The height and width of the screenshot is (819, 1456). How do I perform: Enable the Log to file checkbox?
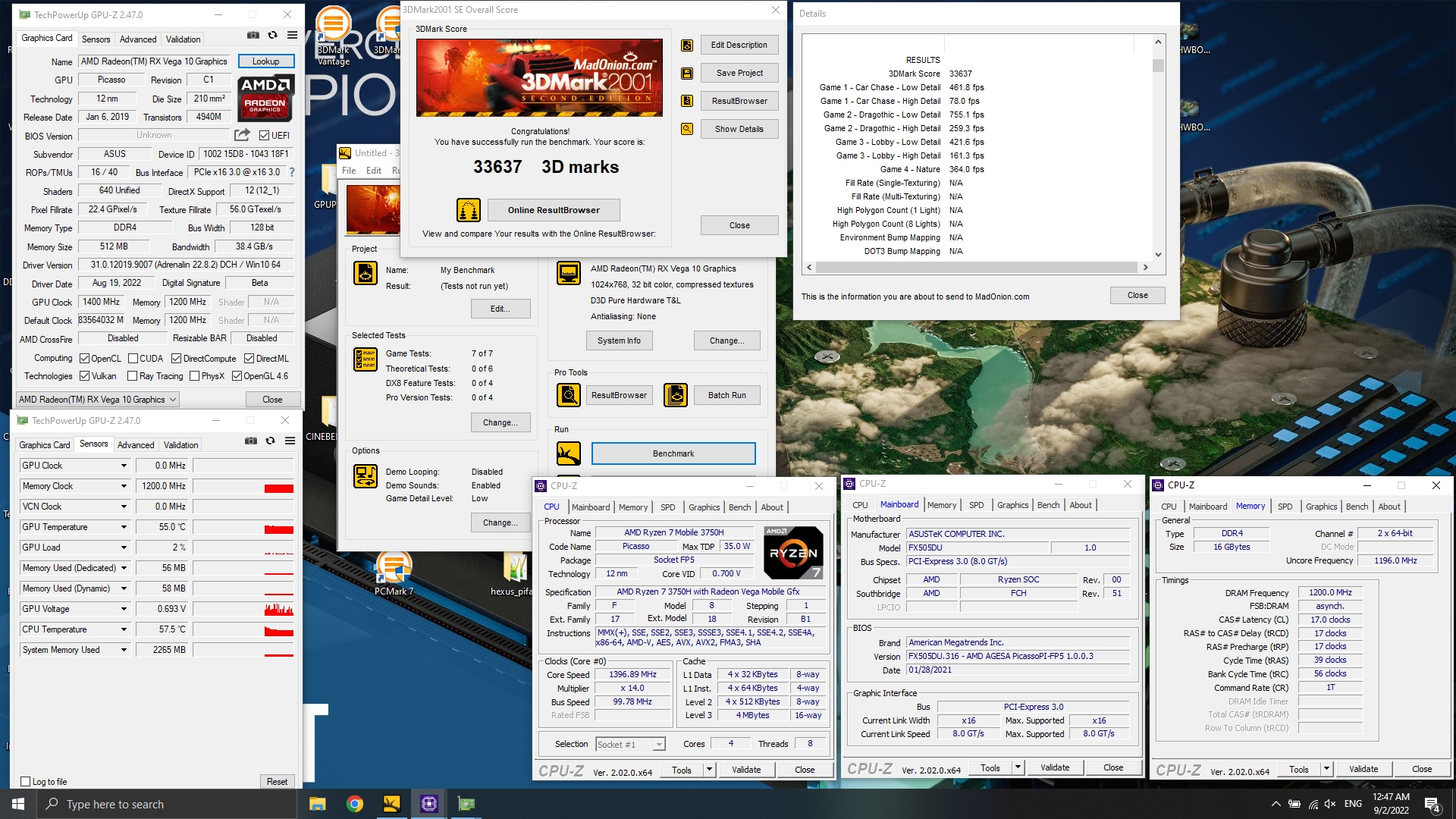click(x=26, y=782)
